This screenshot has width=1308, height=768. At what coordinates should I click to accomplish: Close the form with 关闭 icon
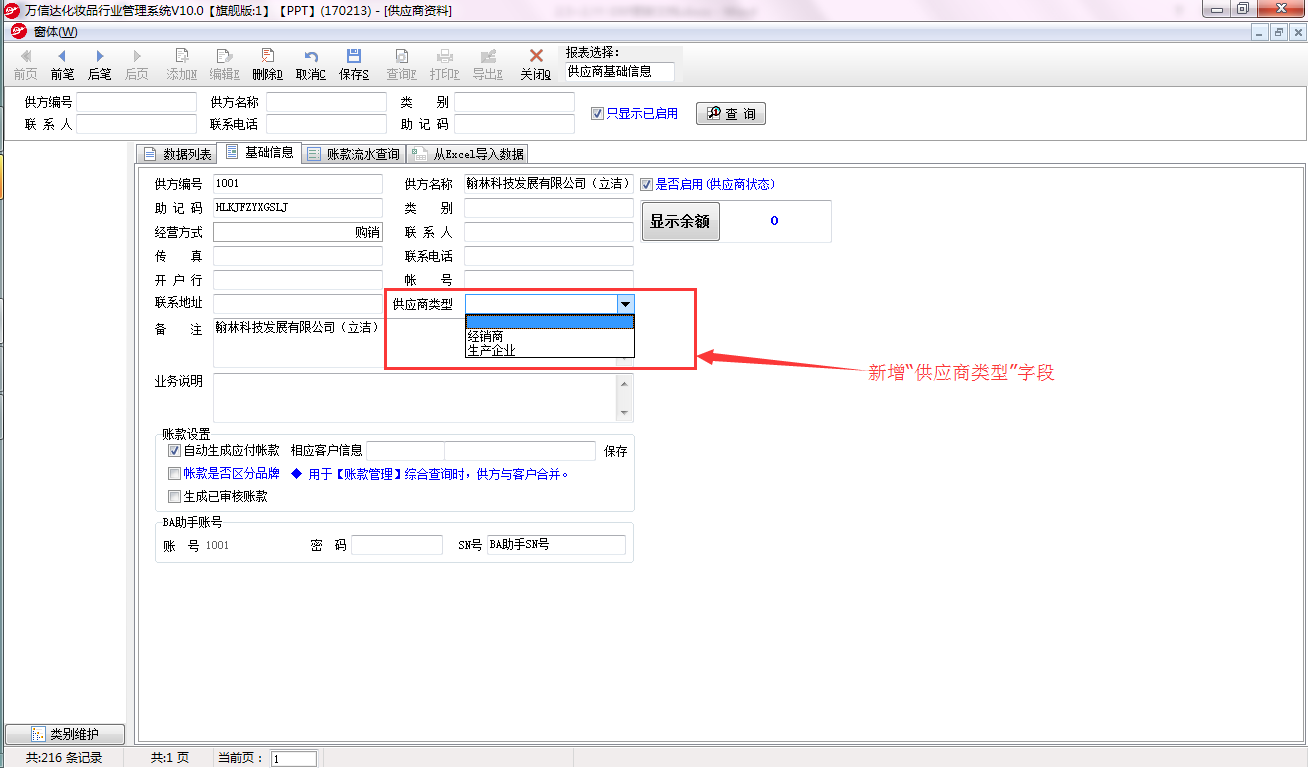(536, 64)
